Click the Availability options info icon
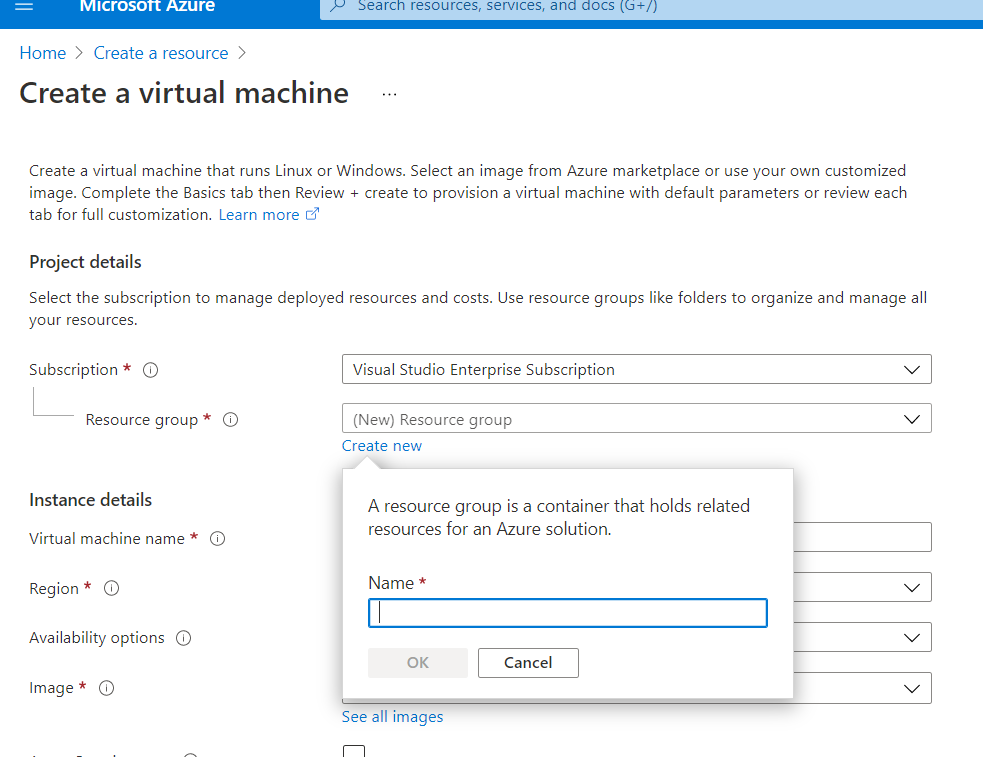Screen dimensions: 983x757 (183, 637)
